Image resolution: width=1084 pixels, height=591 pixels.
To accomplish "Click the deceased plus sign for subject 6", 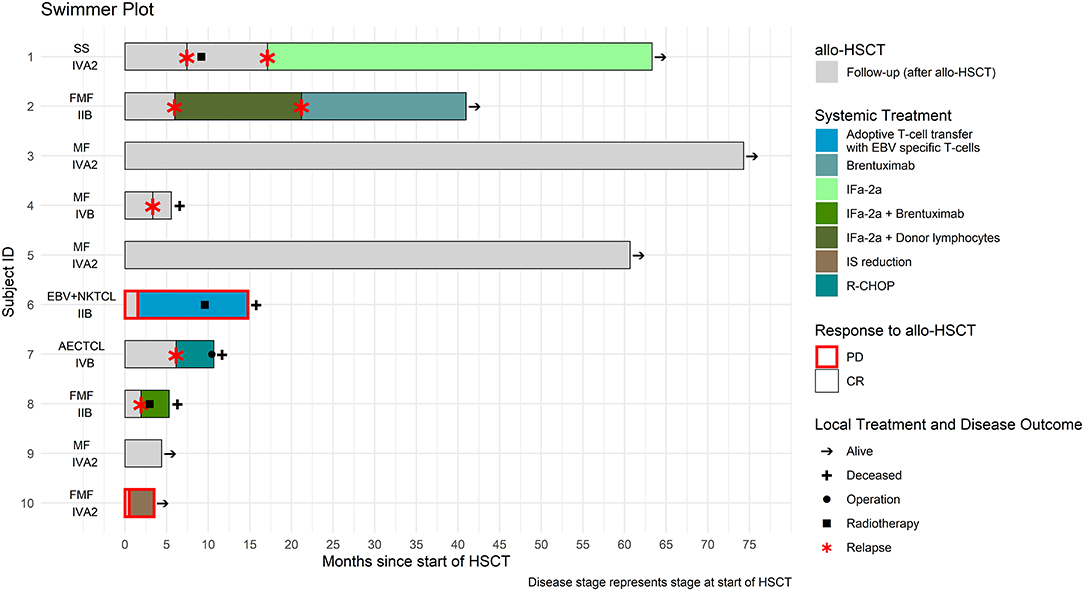I will [x=256, y=305].
